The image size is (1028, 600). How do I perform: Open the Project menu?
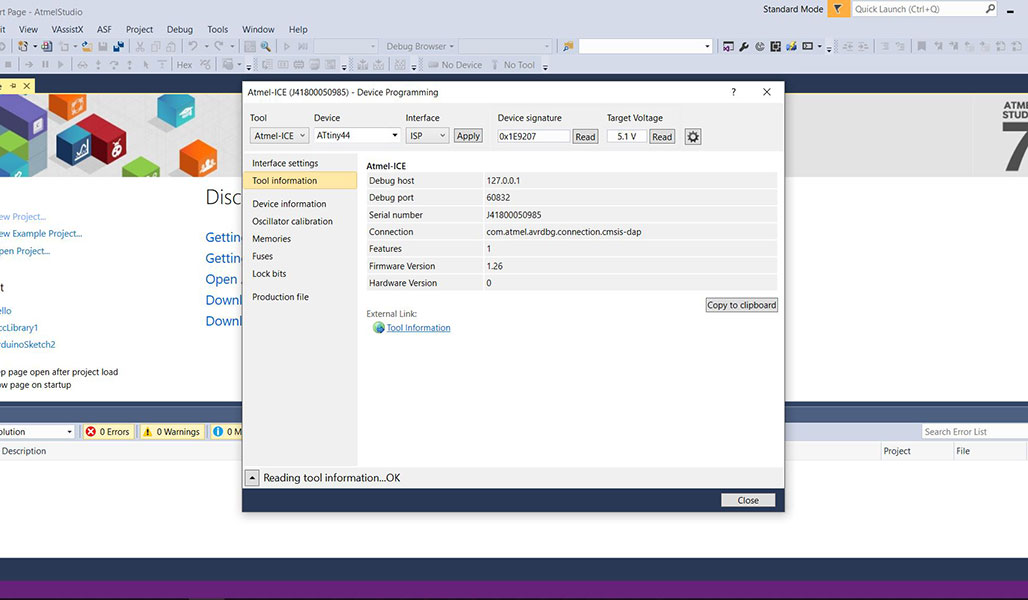pyautogui.click(x=139, y=30)
